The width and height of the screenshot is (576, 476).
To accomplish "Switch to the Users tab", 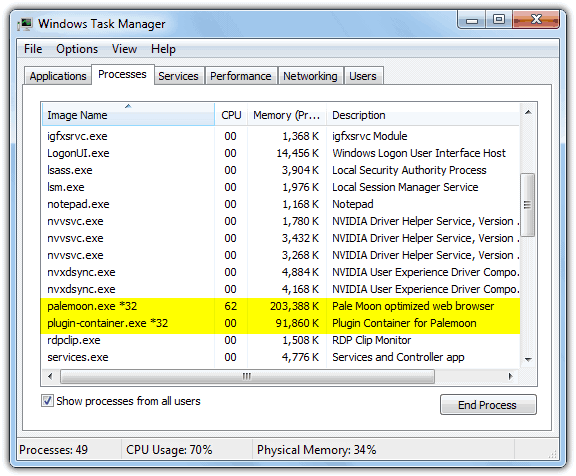I will click(x=363, y=76).
